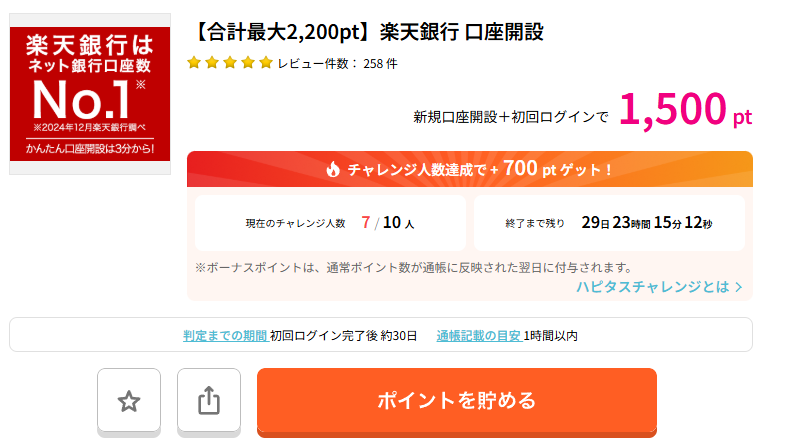Click the 終了まで残り countdown timer box
Image resolution: width=786 pixels, height=445 pixels.
609,222
